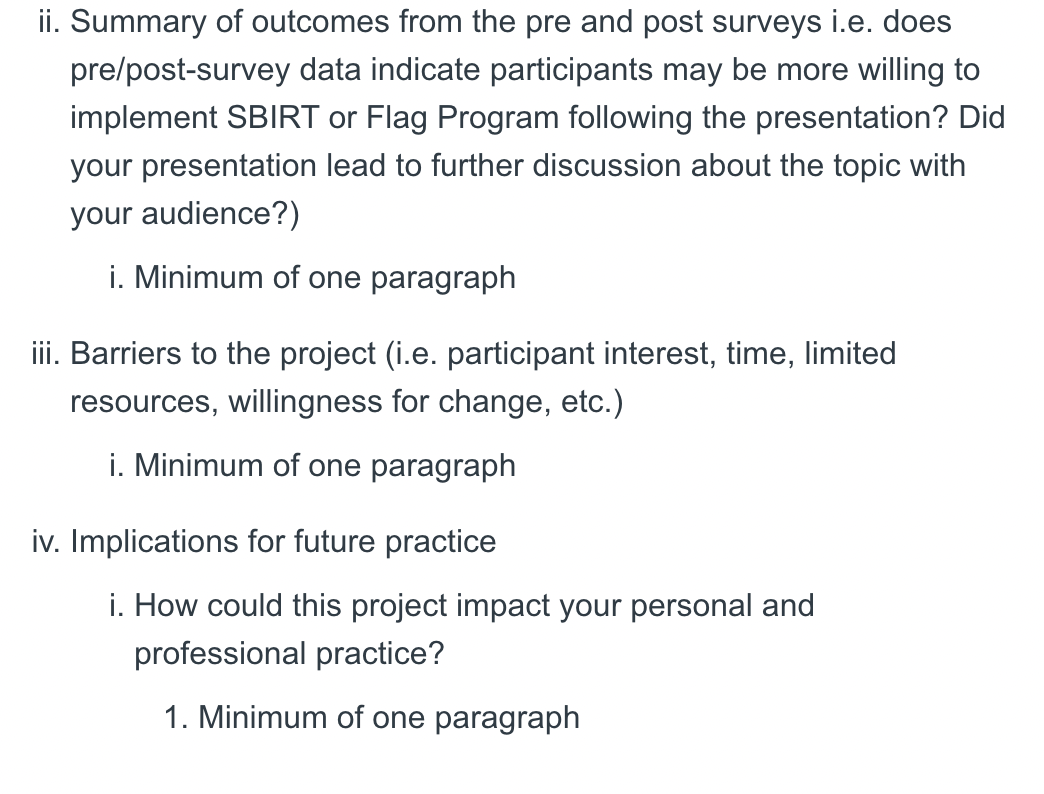This screenshot has height=794, width=1044.
Task: Click 'your audience?)' text line
Action: [185, 214]
